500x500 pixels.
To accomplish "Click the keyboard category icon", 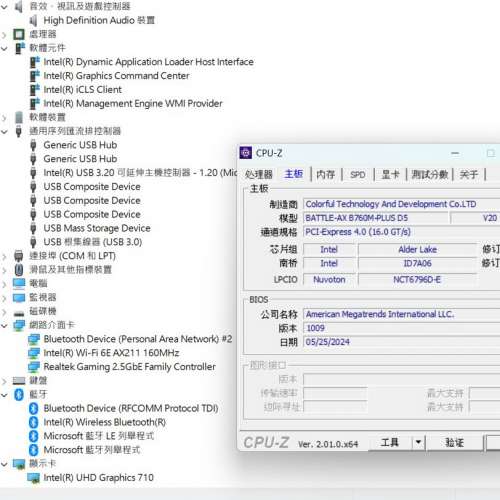I will (x=19, y=381).
